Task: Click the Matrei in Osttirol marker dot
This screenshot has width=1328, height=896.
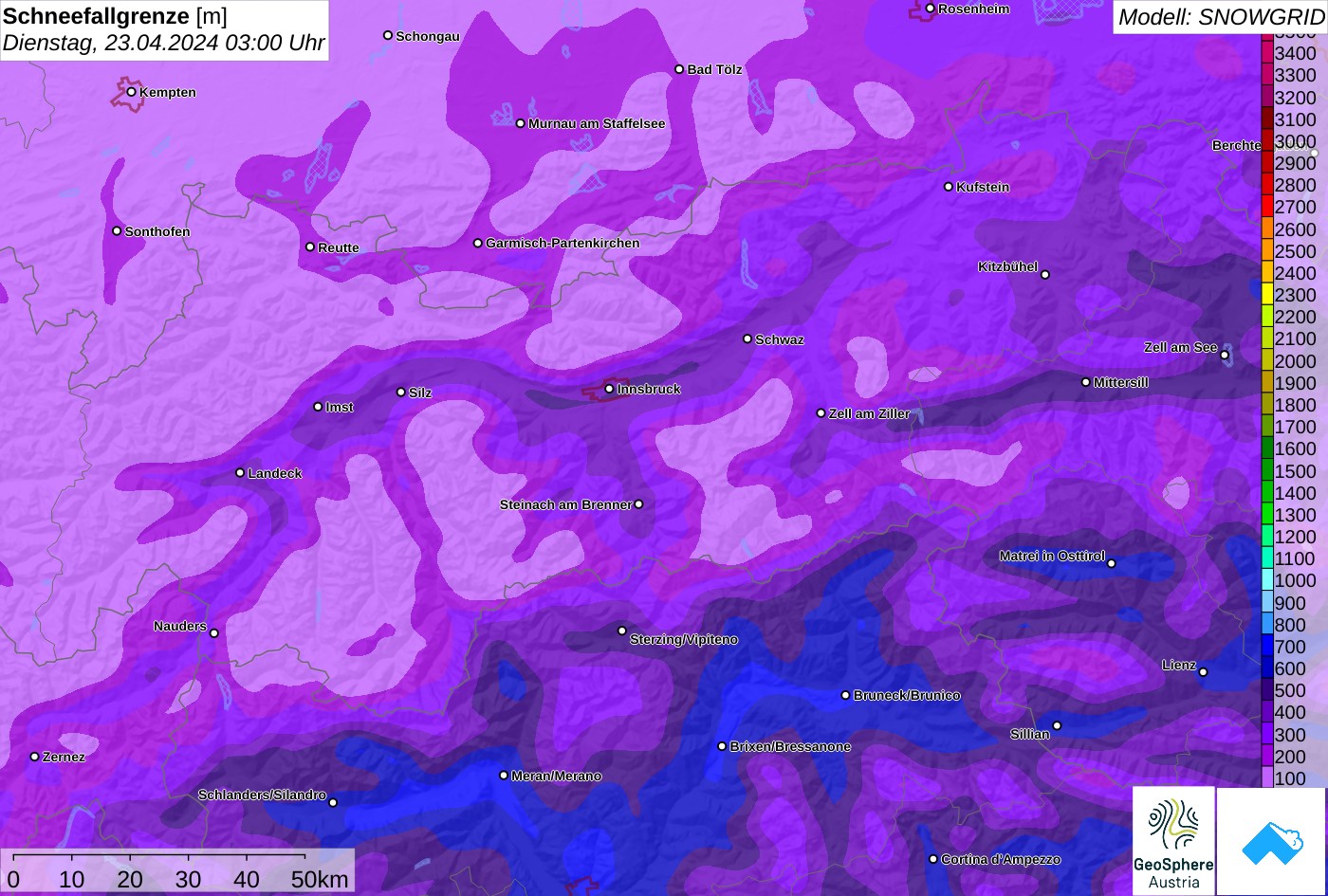Action: 1112,563
